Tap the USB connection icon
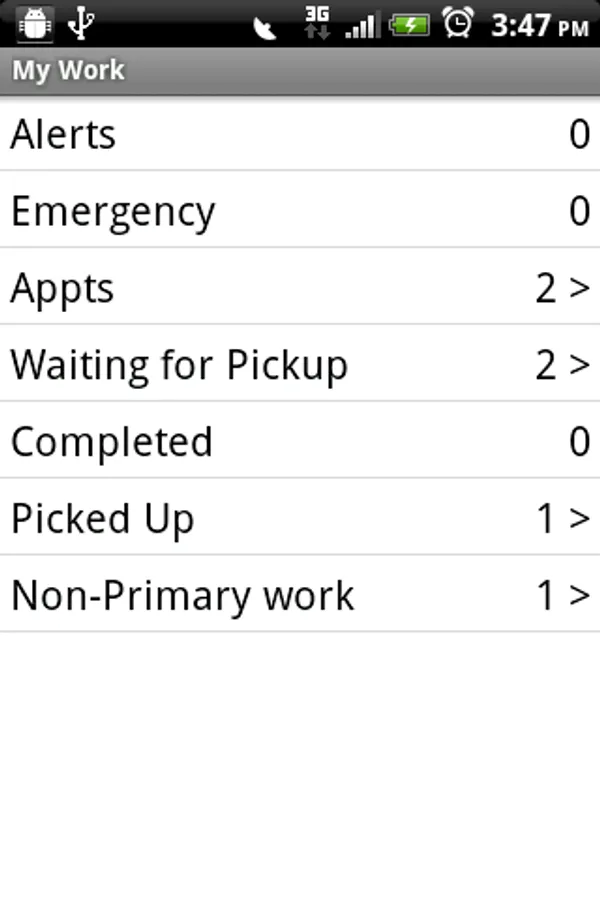Image resolution: width=600 pixels, height=900 pixels. click(x=82, y=23)
